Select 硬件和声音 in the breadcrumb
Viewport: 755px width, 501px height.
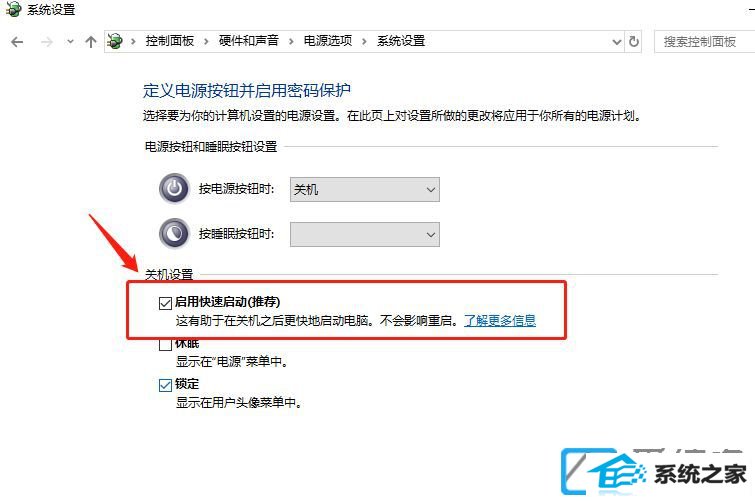point(248,41)
